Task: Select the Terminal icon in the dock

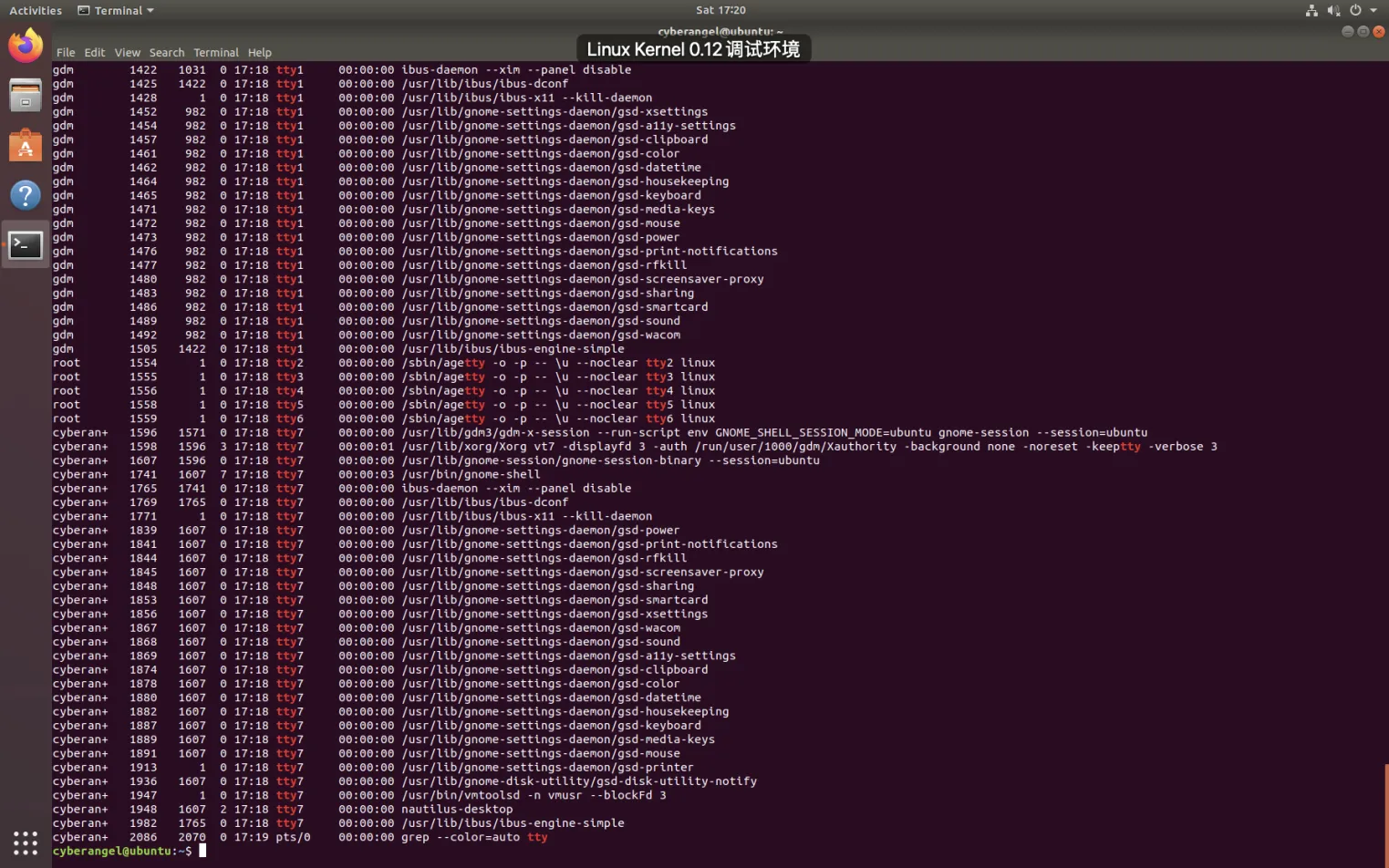Action: point(26,244)
